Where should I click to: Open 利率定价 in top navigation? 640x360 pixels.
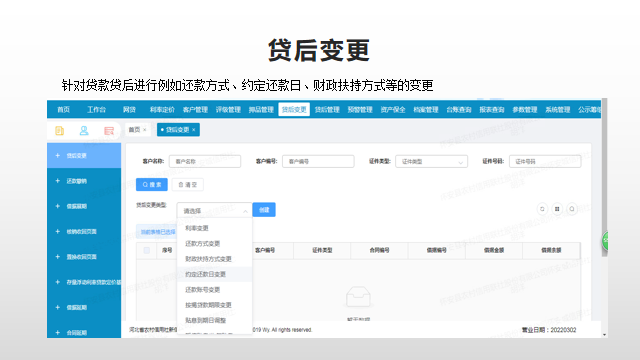click(x=162, y=109)
